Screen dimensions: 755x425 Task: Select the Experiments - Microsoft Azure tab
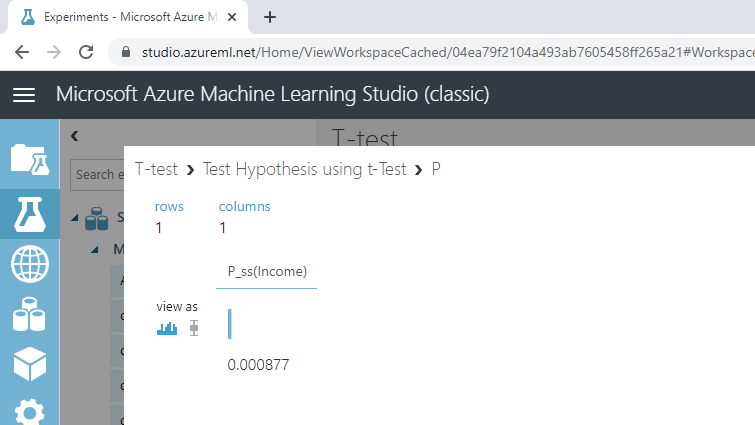pos(128,17)
